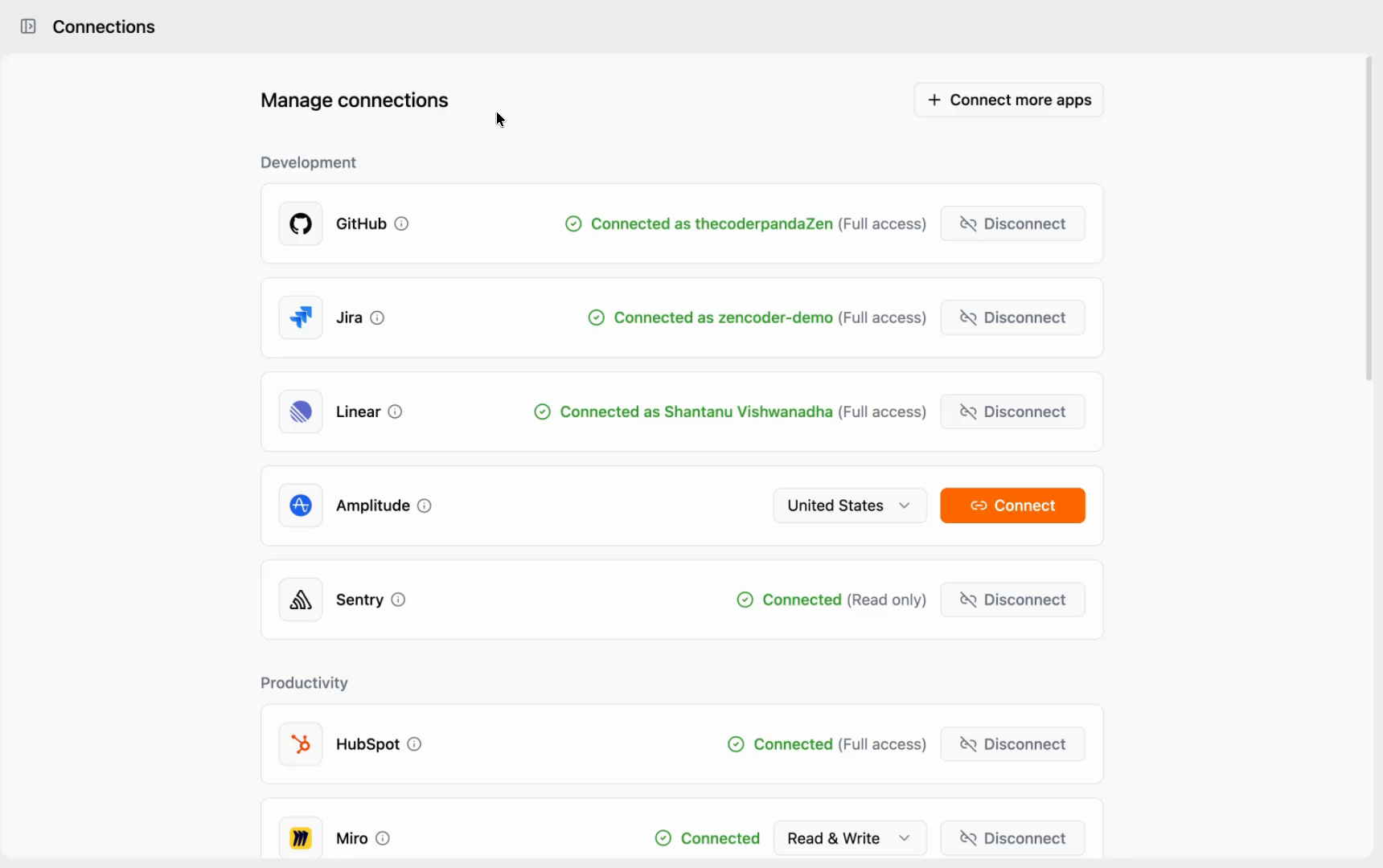1383x868 pixels.
Task: Show info tooltip next to GitHub
Action: (401, 223)
